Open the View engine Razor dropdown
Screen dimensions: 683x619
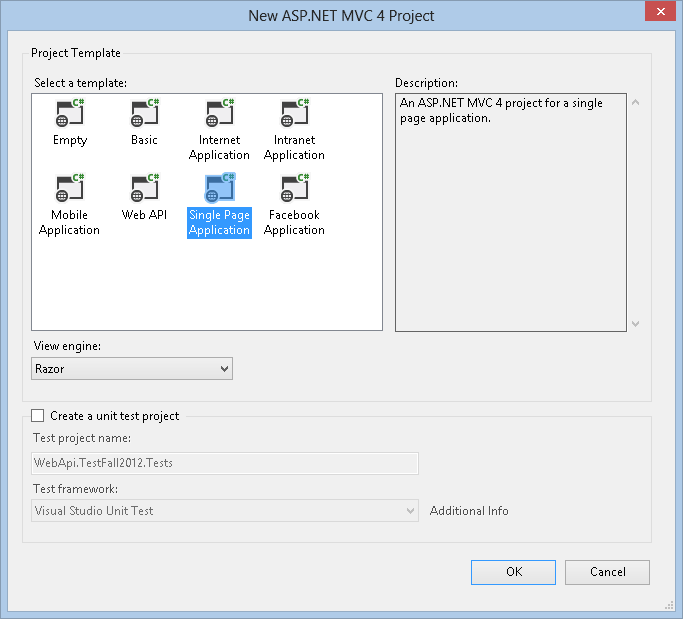[132, 369]
